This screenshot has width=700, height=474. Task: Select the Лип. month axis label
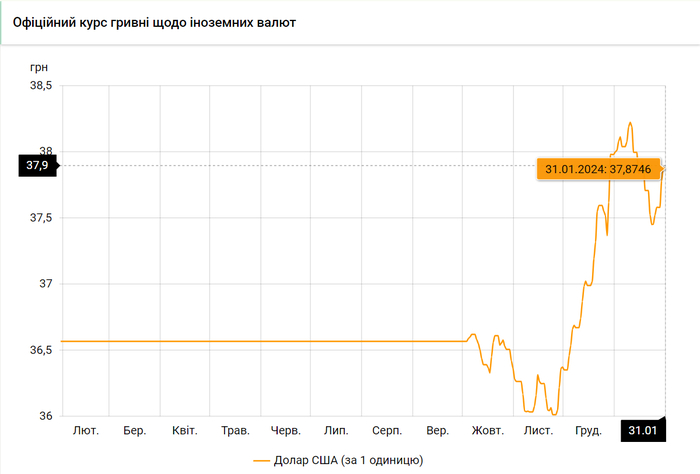[336, 431]
